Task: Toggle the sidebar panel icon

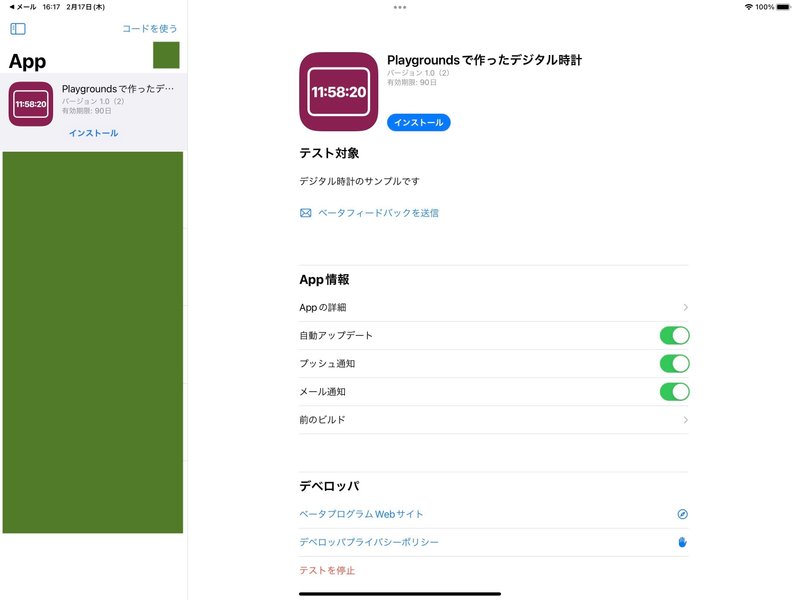Action: [x=18, y=29]
